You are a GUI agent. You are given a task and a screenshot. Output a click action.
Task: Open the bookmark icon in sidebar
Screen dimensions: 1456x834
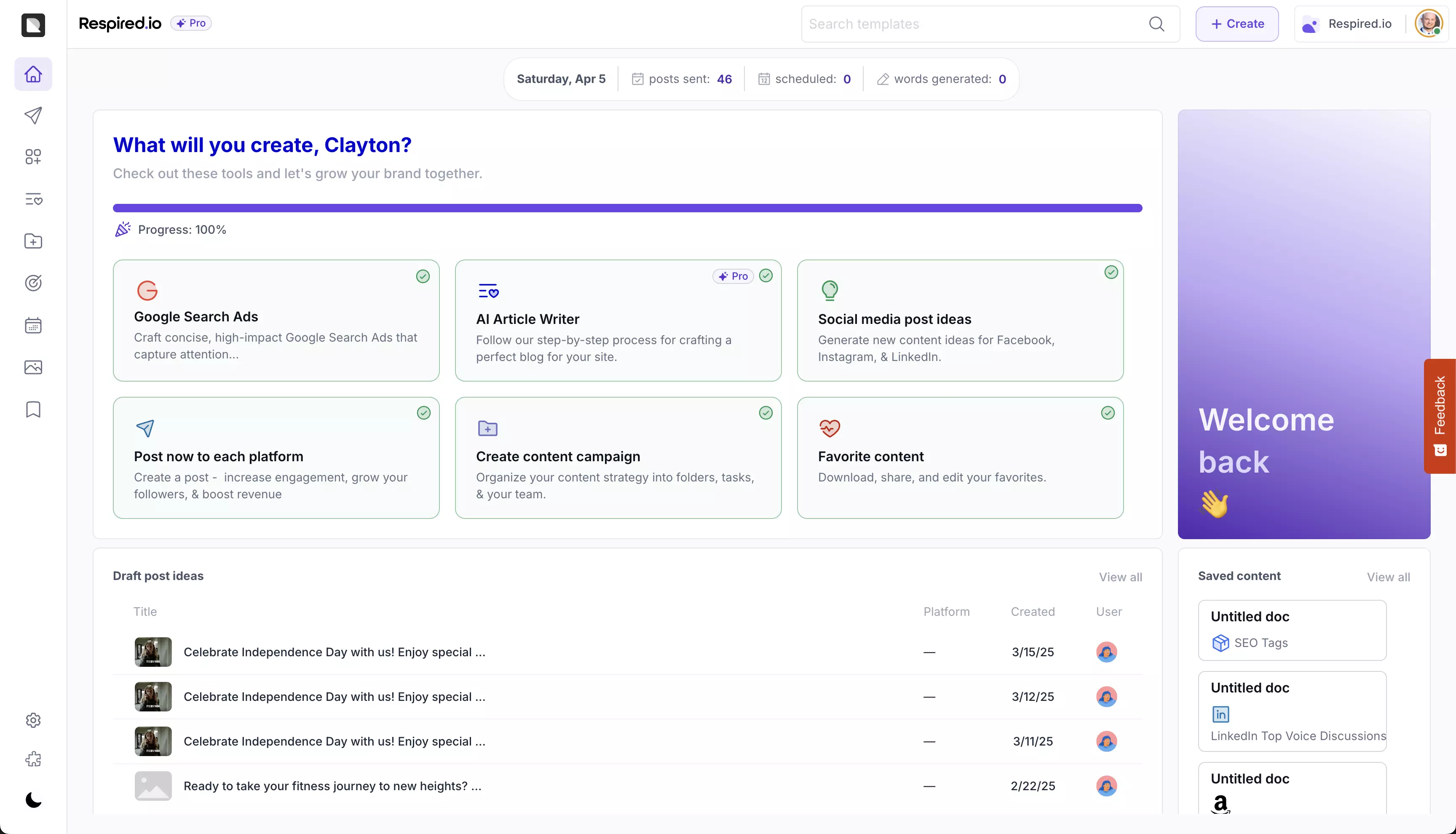click(x=33, y=409)
